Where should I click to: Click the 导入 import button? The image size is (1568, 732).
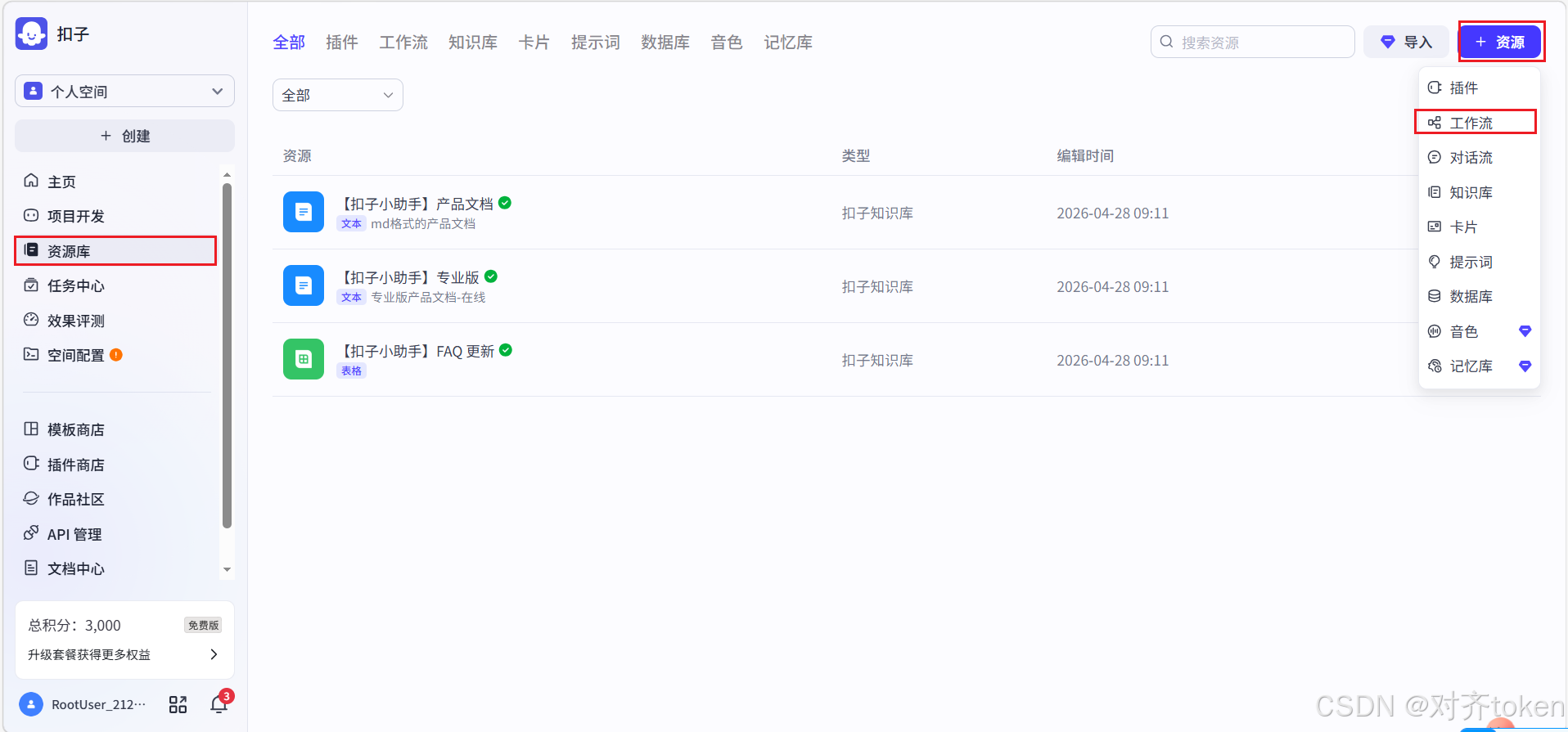[1406, 42]
